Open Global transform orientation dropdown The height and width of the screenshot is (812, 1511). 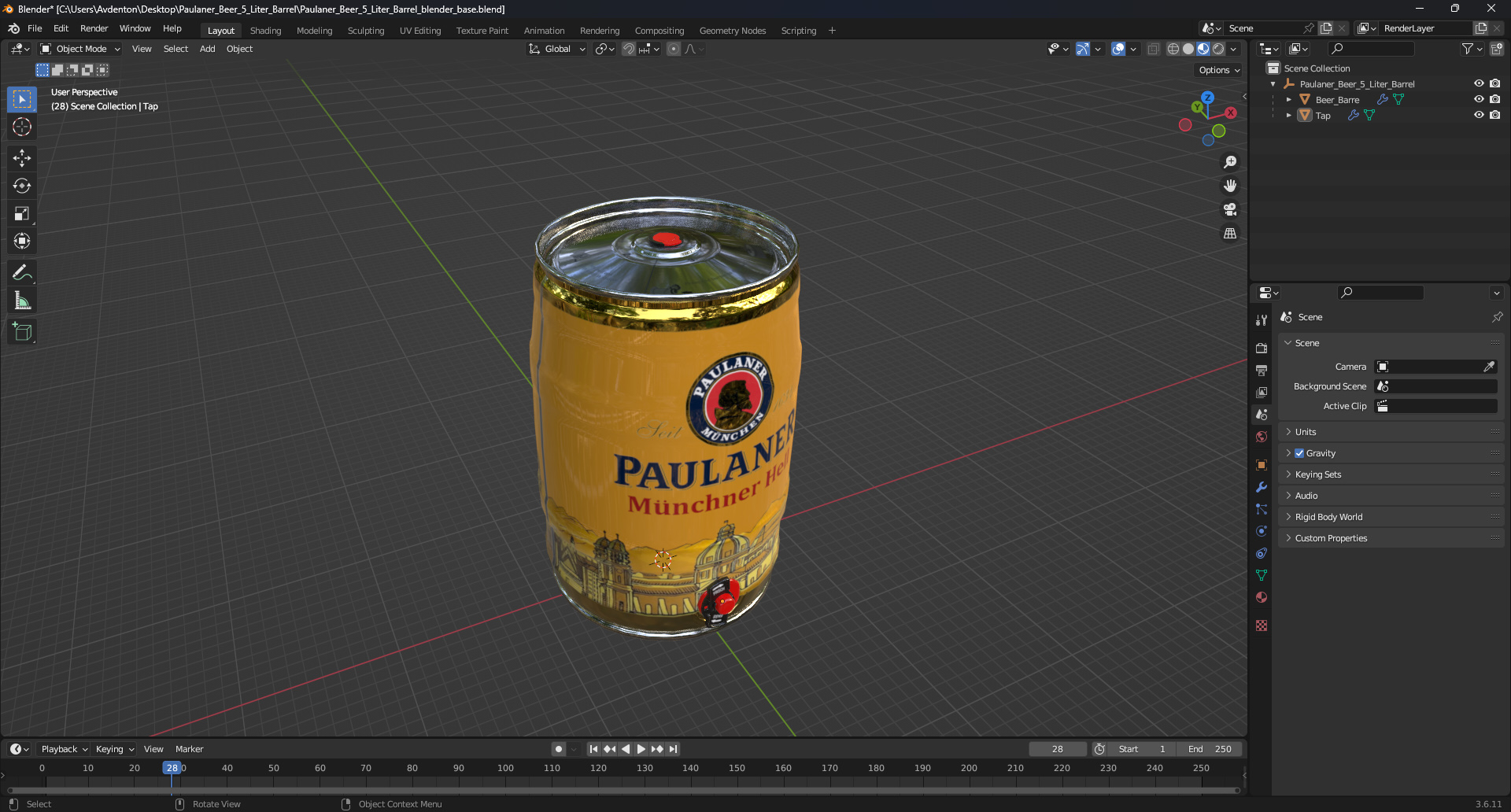tap(557, 49)
